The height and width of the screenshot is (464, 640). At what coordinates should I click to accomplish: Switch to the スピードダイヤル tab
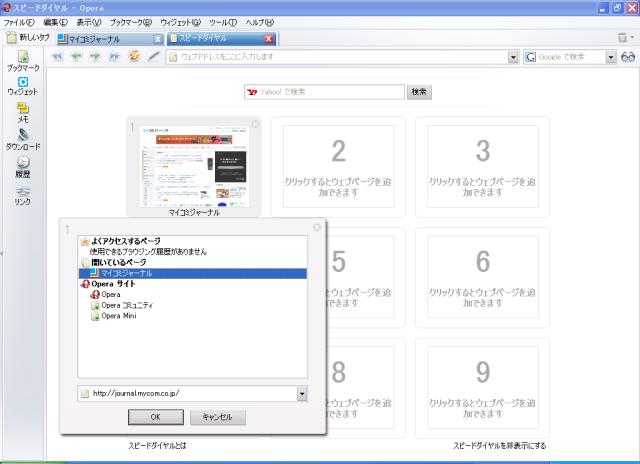pyautogui.click(x=216, y=38)
